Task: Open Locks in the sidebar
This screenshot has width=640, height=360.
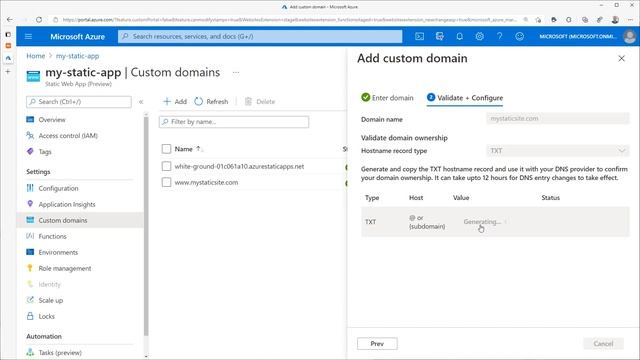Action: [x=47, y=316]
